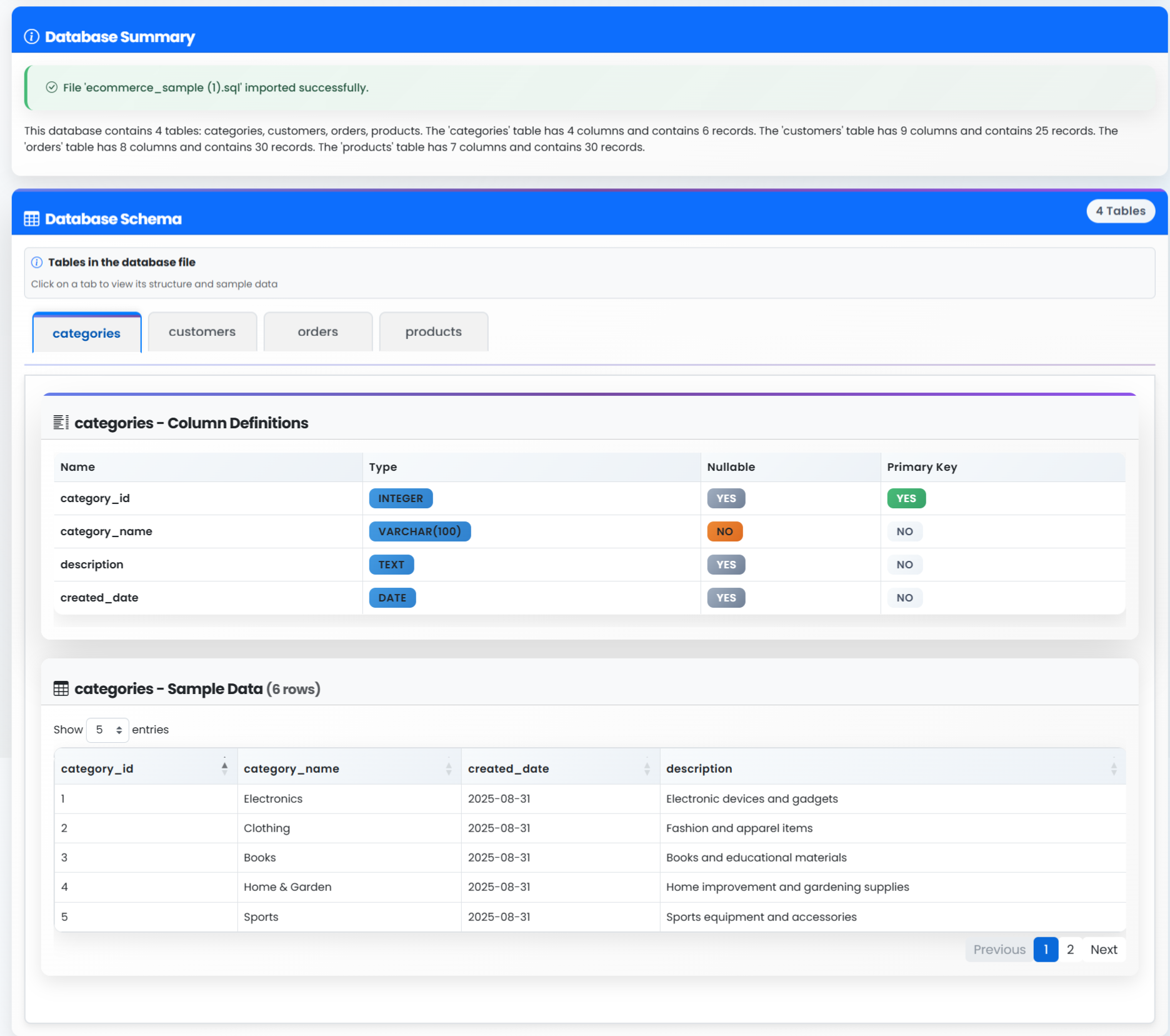Click 'Electronic devices and gadgets' description
This screenshot has width=1170, height=1036.
[x=751, y=798]
